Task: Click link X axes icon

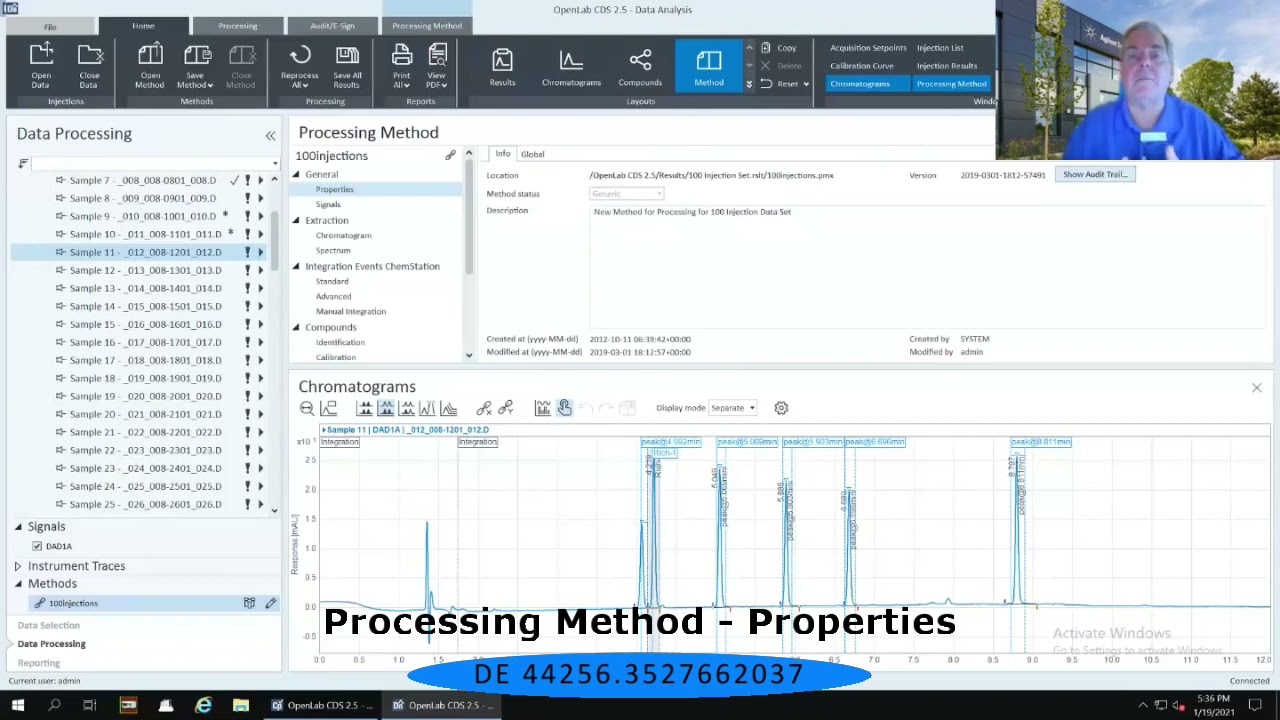Action: (484, 408)
